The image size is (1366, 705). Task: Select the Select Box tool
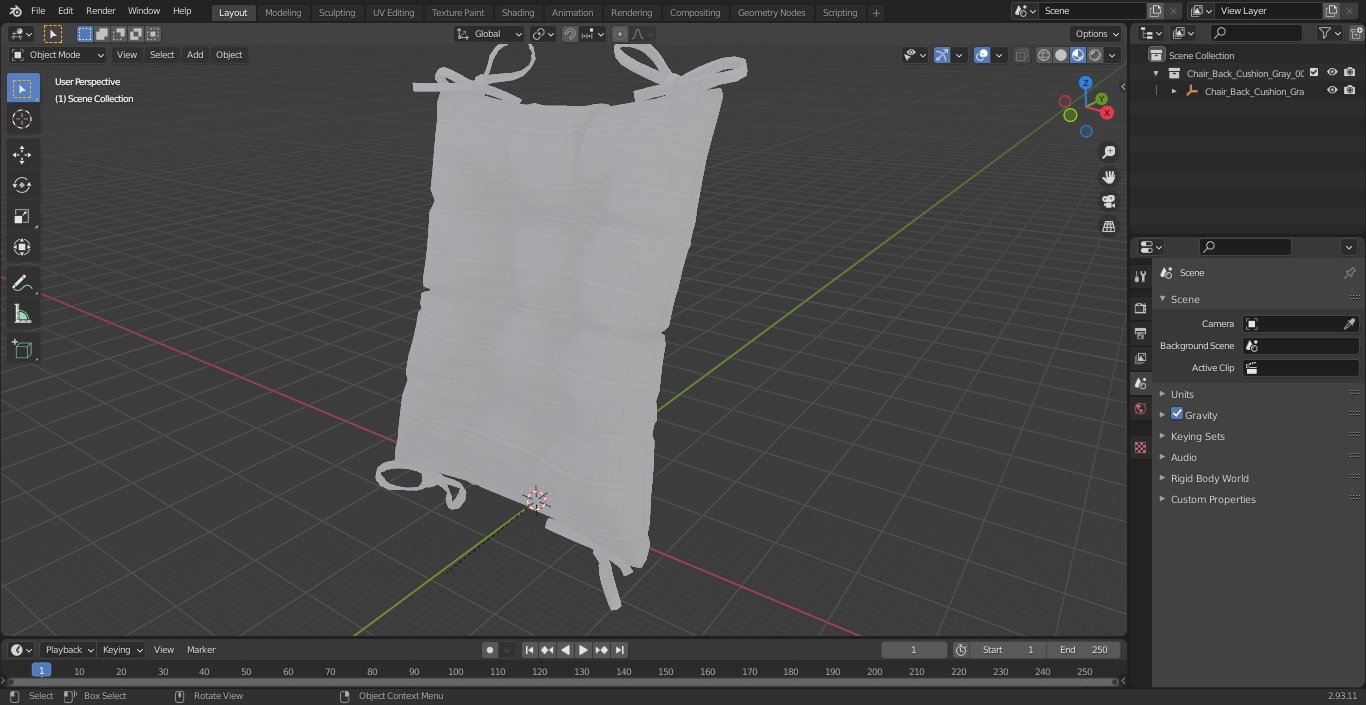pyautogui.click(x=22, y=89)
